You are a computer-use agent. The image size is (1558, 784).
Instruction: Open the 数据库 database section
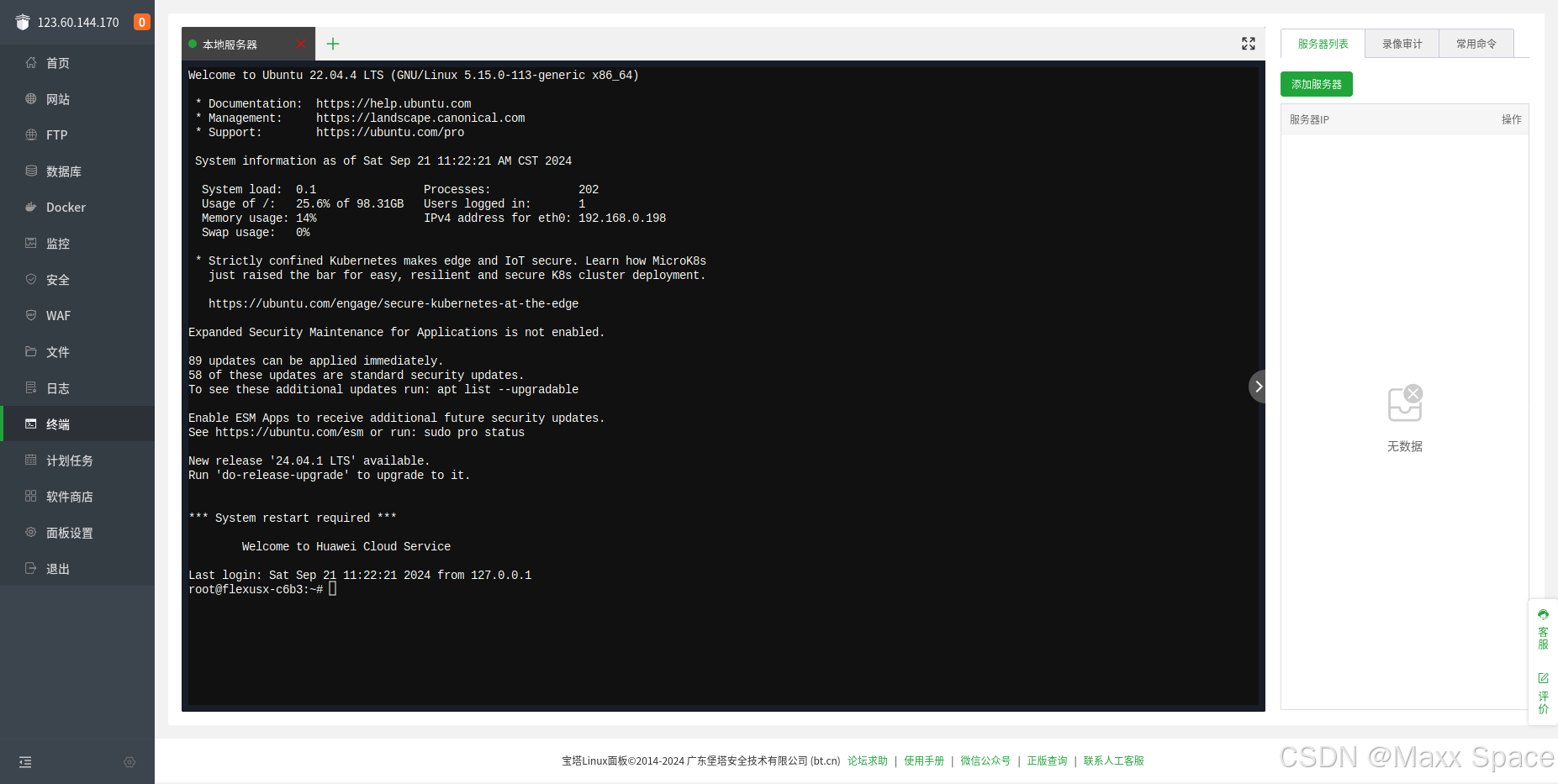77,171
